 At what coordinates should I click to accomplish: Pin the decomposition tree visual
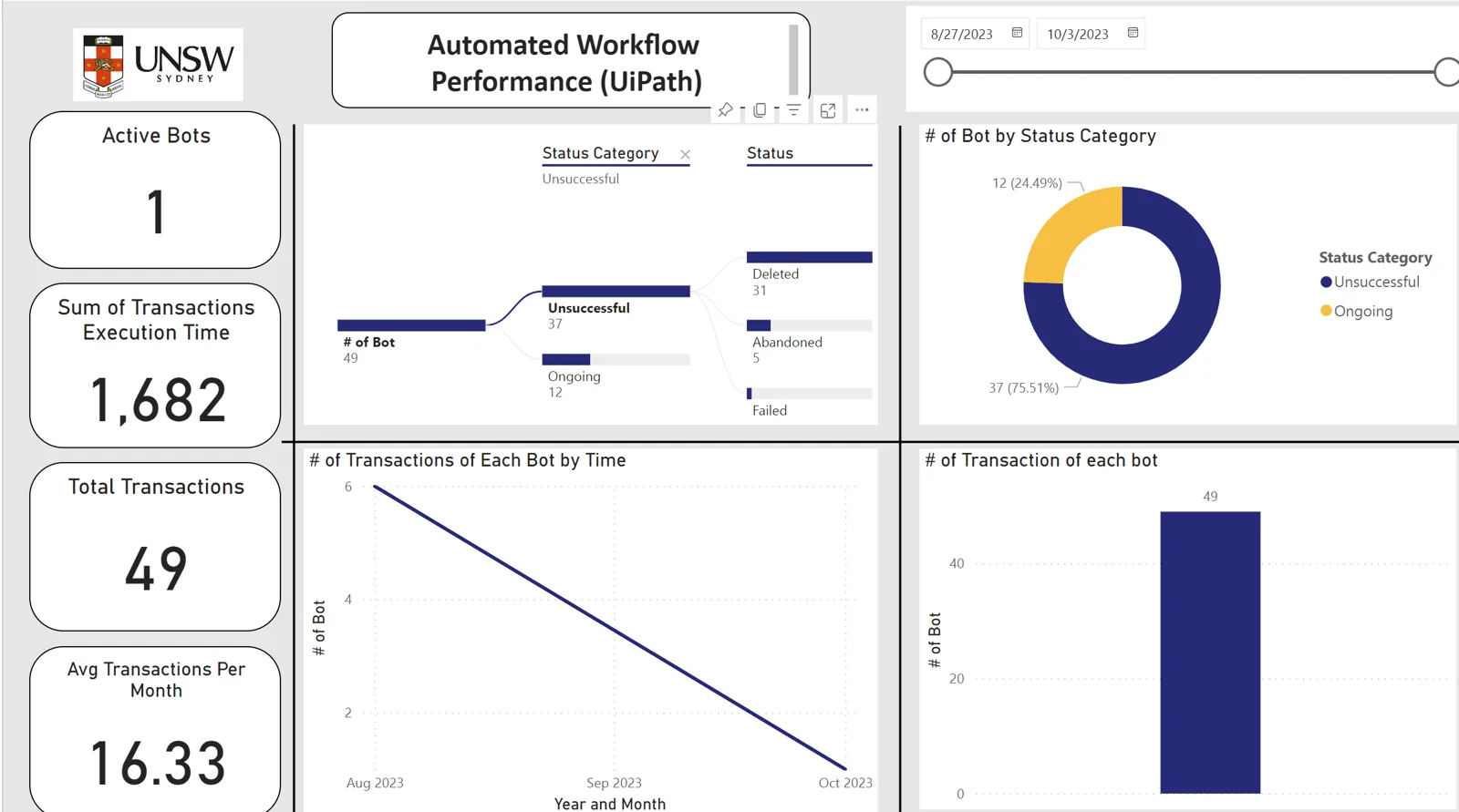tap(725, 110)
